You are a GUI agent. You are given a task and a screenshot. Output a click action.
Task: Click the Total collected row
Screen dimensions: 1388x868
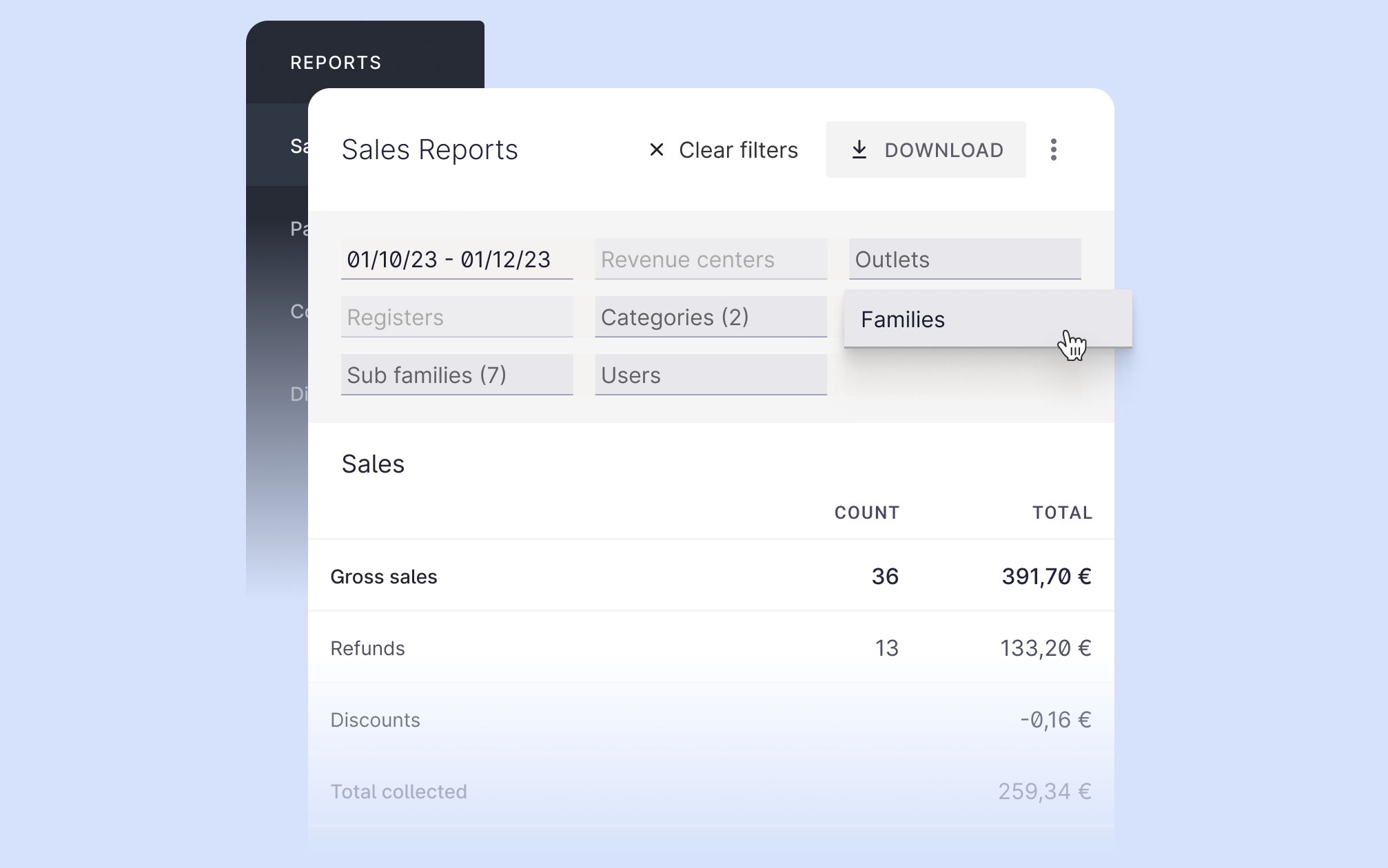click(x=710, y=792)
